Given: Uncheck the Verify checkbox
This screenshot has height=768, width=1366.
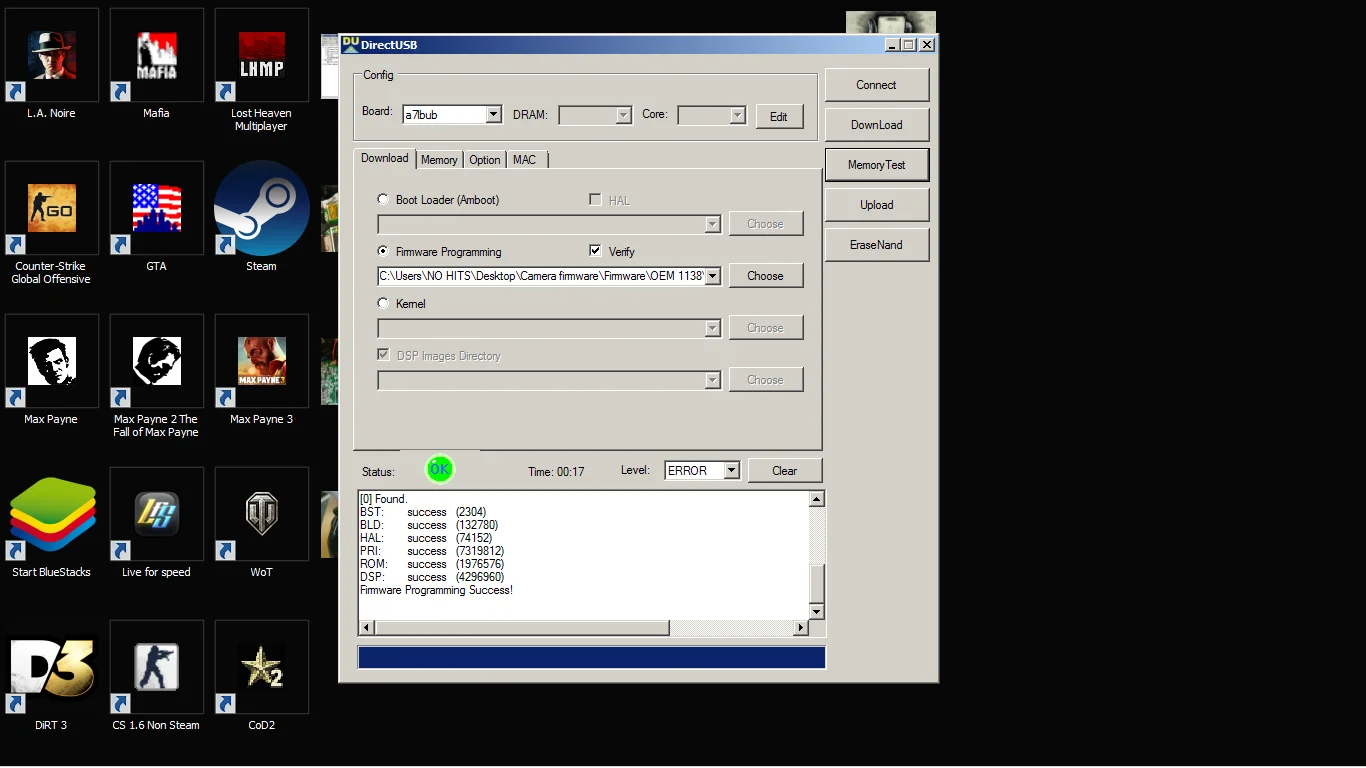Looking at the screenshot, I should (x=596, y=252).
